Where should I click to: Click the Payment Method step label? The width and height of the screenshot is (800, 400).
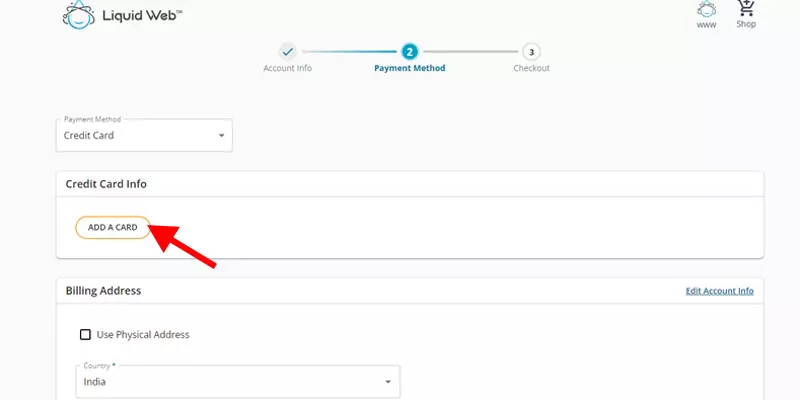point(410,68)
